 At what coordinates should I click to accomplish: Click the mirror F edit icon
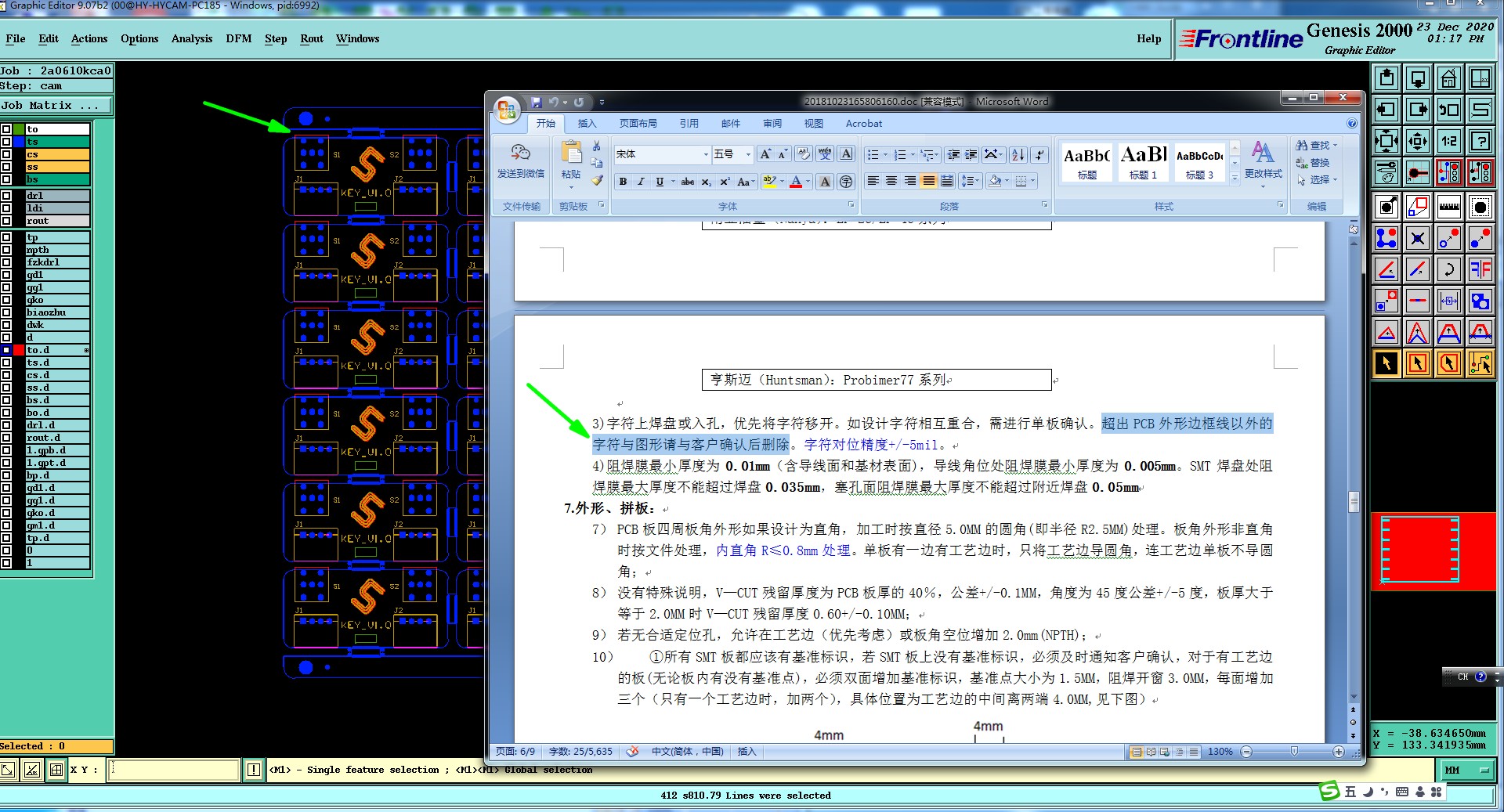pyautogui.click(x=1480, y=269)
